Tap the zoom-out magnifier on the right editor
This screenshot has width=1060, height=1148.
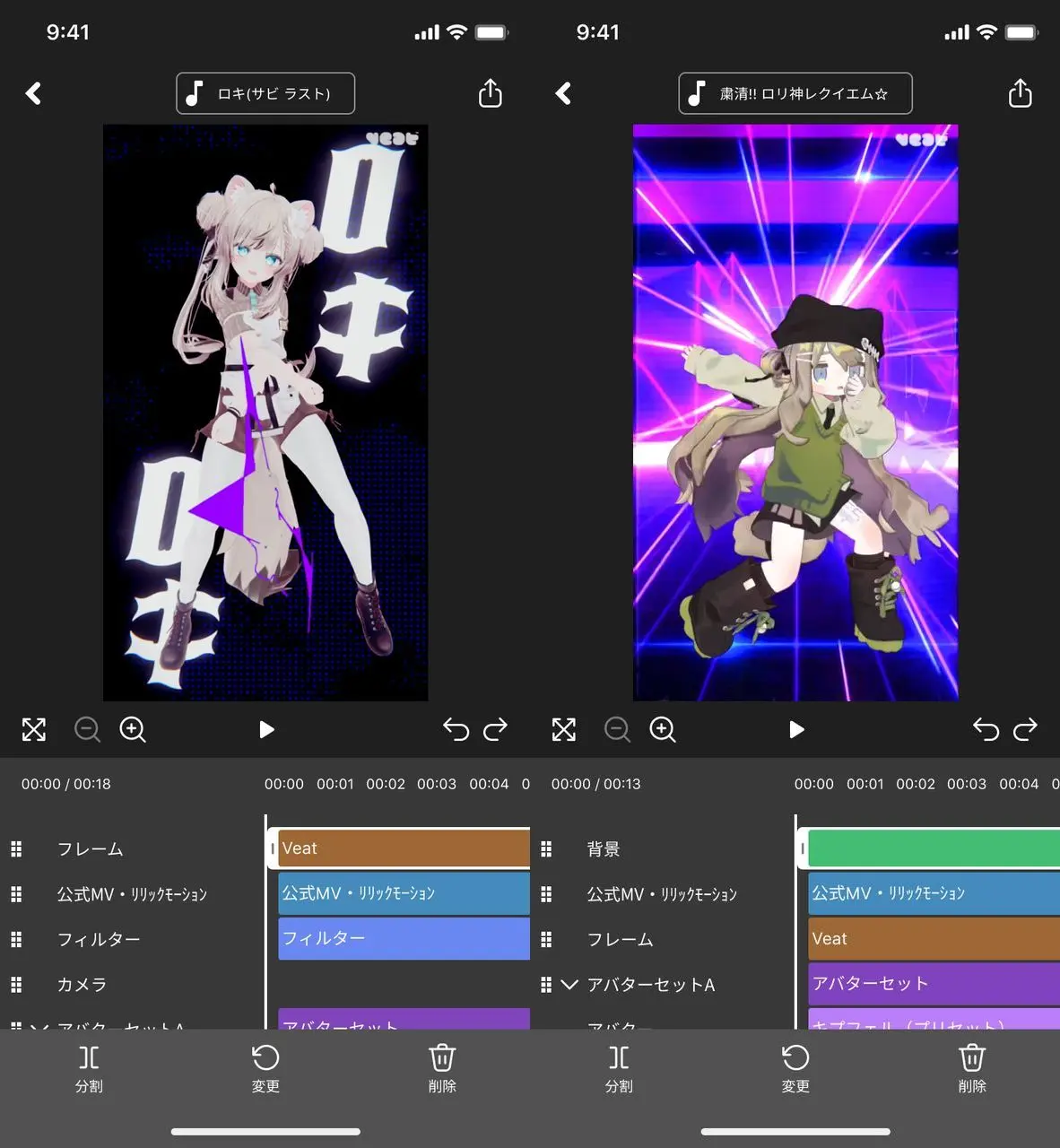tap(617, 729)
